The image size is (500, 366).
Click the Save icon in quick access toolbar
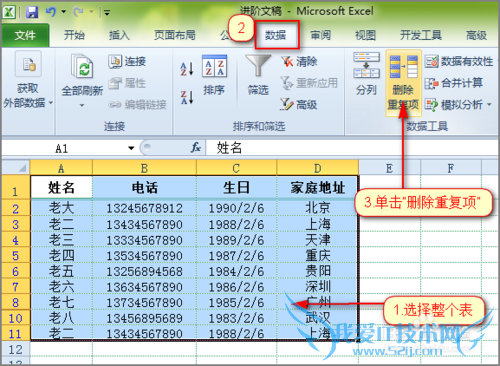(x=32, y=12)
